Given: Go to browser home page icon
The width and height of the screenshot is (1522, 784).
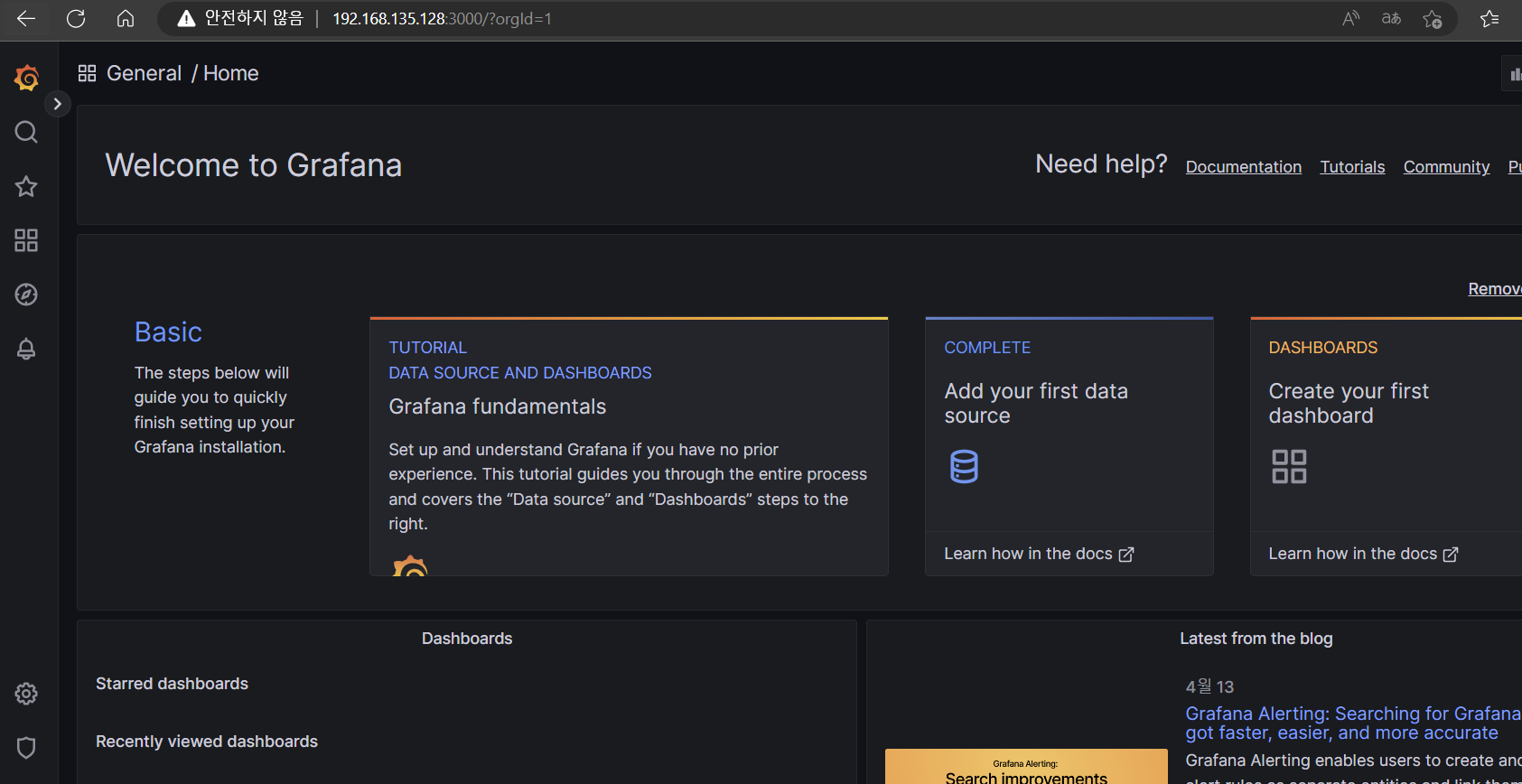Looking at the screenshot, I should click(126, 18).
